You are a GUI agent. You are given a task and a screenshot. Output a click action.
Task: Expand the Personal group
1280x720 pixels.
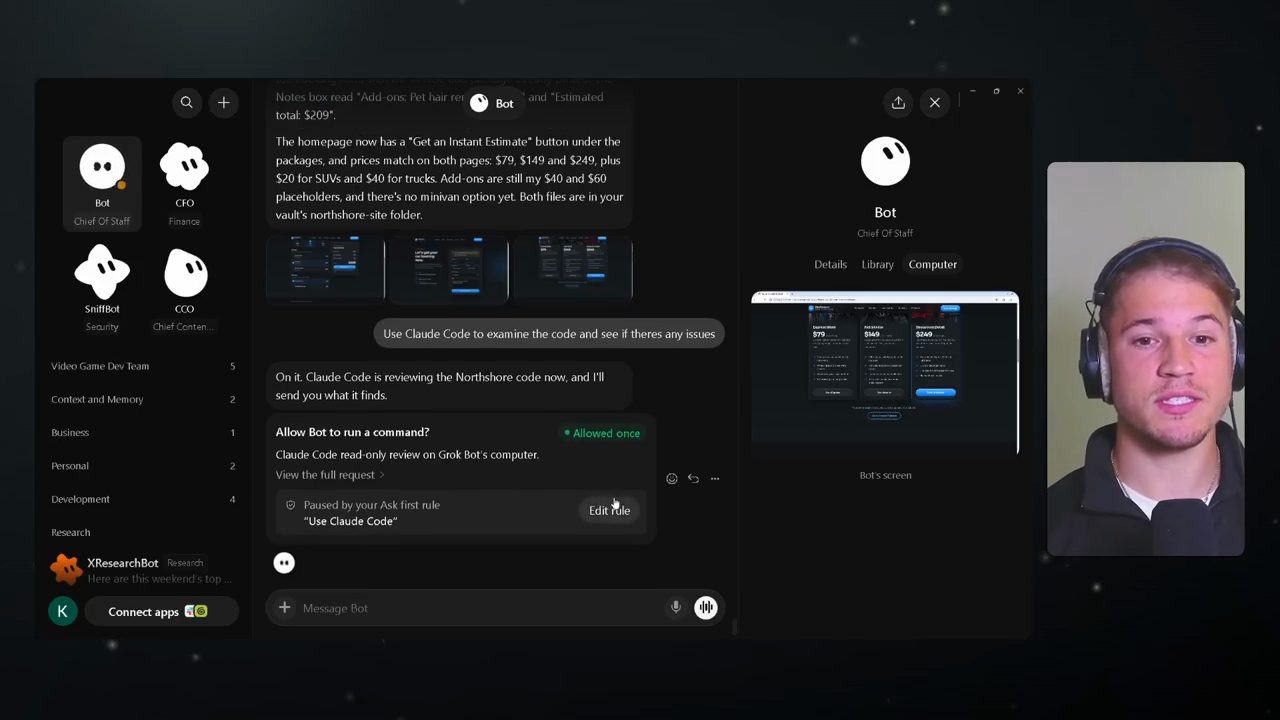143,466
